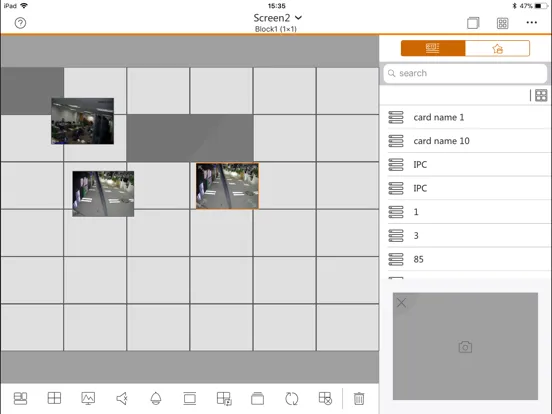Toggle the mute speaker toolbar icon
Screen dimensions: 552x414
point(122,399)
